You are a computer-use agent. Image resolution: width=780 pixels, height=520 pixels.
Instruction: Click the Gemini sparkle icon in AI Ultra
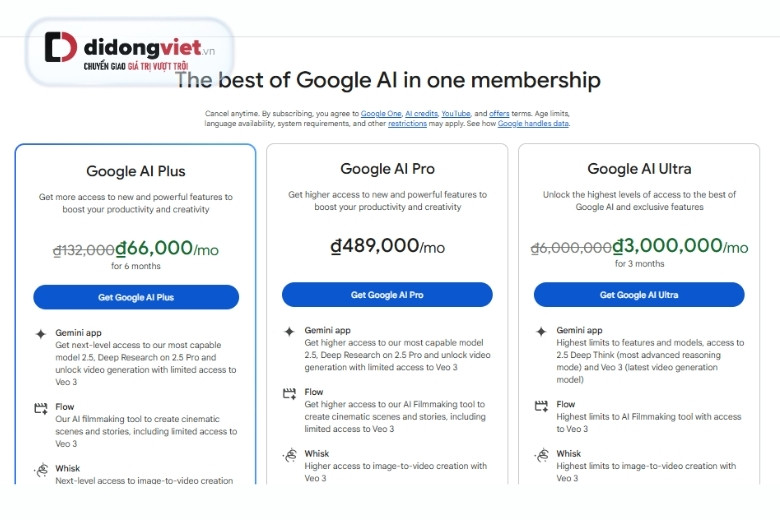coord(541,331)
